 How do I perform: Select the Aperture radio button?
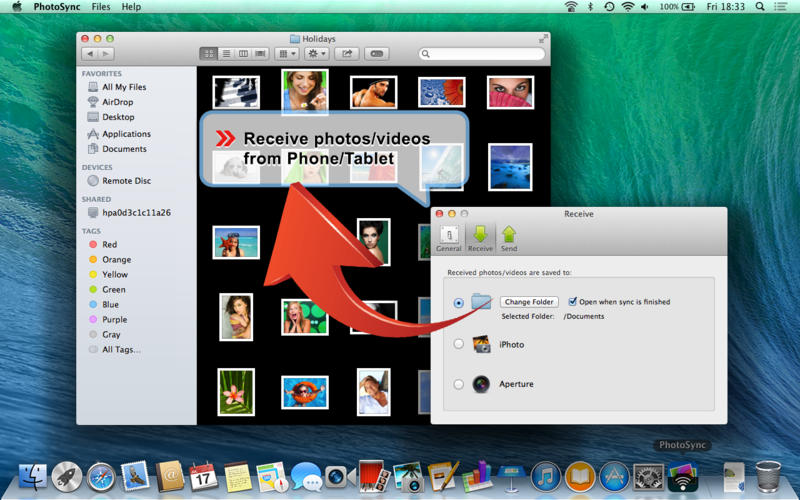(x=459, y=384)
